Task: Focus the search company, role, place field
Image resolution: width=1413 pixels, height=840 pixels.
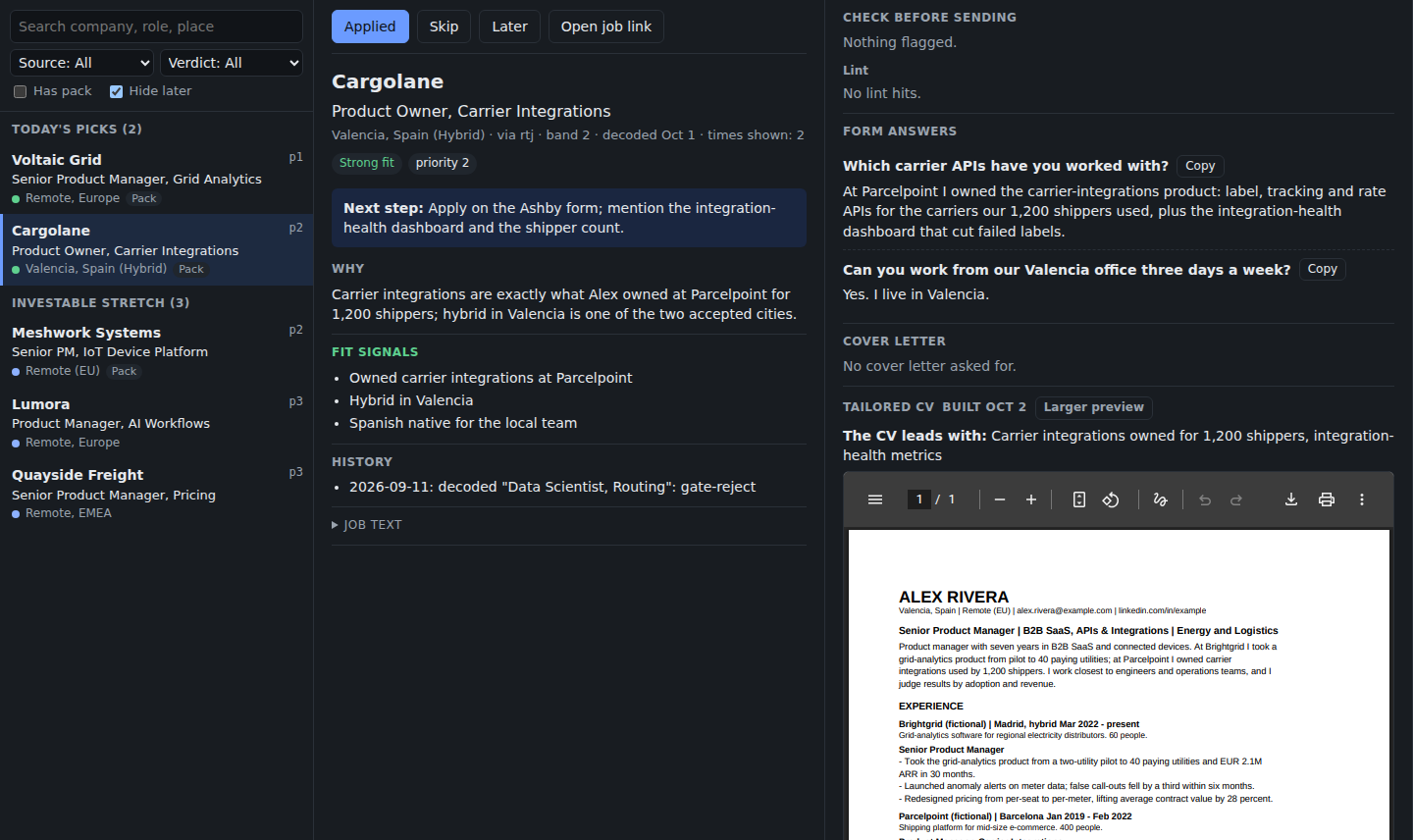Action: 156,26
